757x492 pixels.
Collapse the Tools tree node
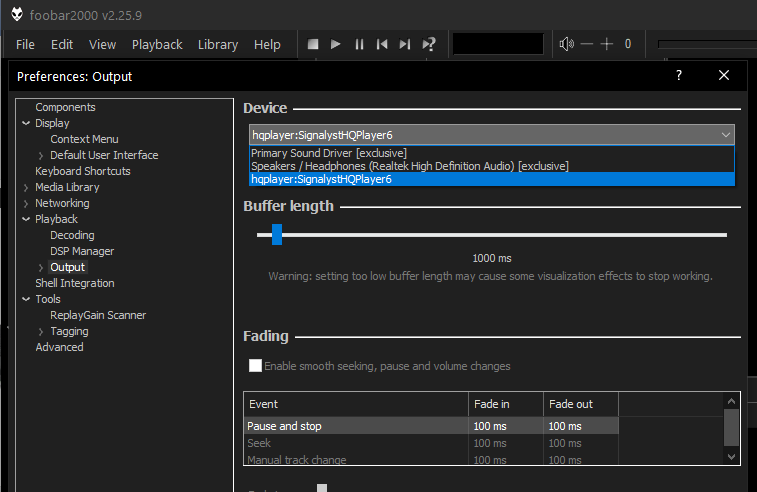coord(26,299)
